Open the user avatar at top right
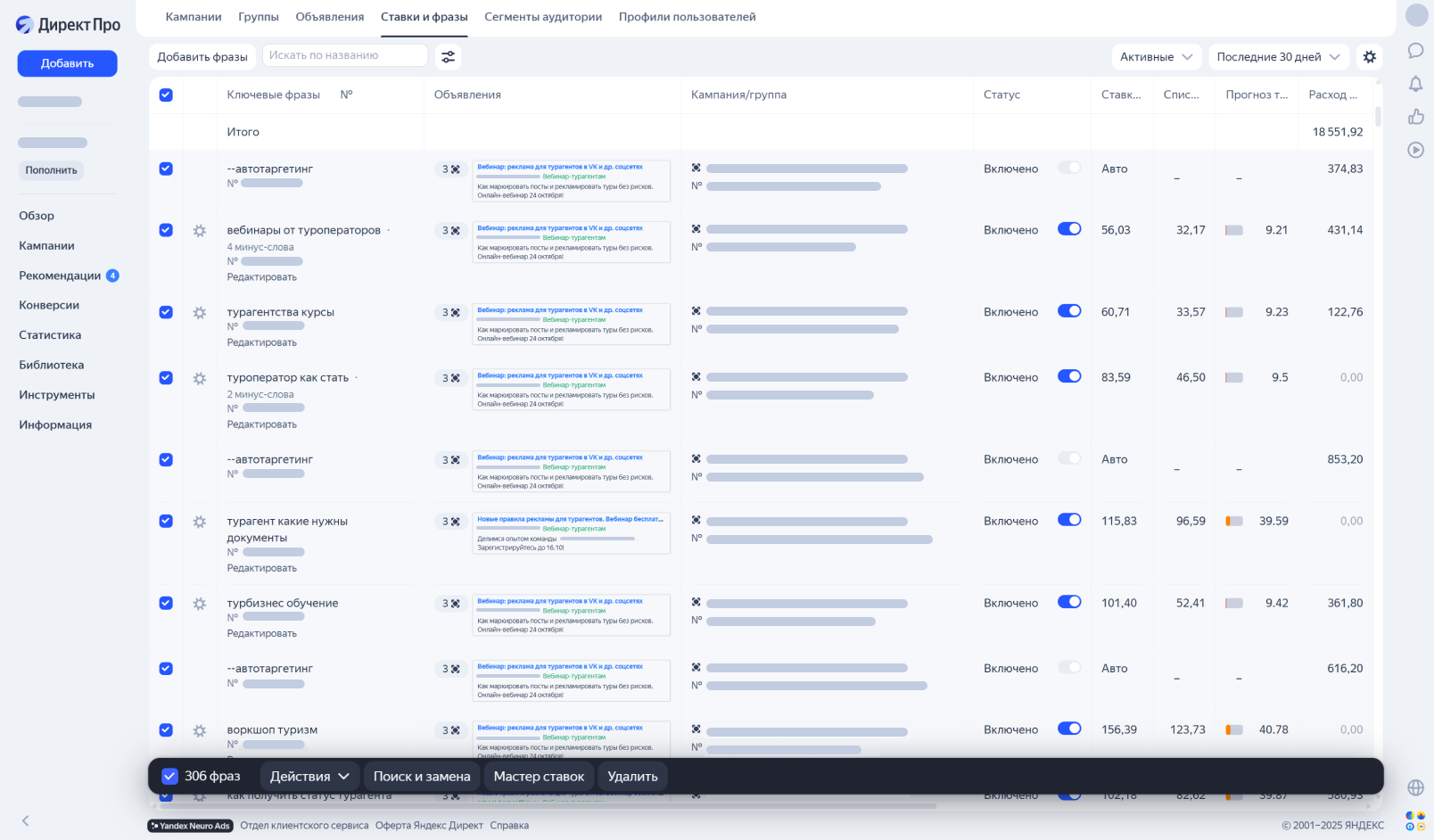The height and width of the screenshot is (840, 1434). coord(1416,15)
